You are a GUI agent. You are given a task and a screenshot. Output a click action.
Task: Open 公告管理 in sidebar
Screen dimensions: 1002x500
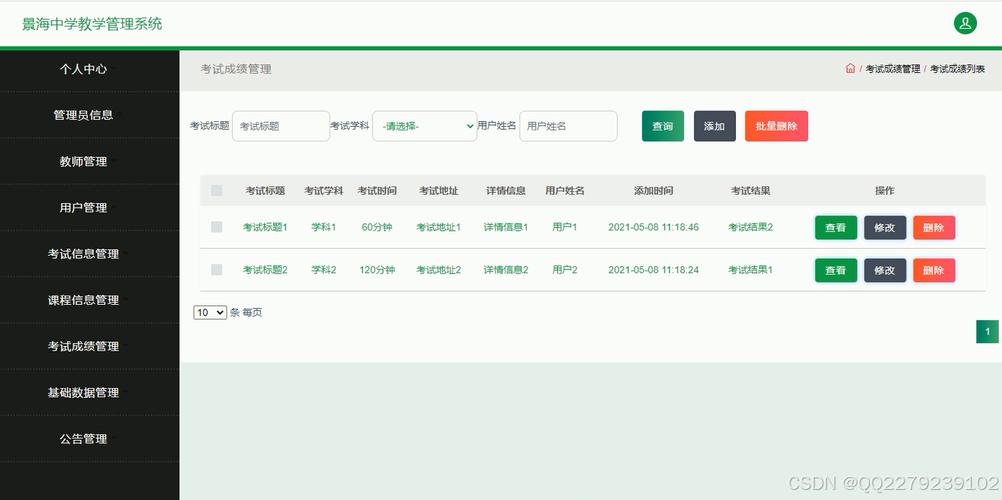click(83, 439)
